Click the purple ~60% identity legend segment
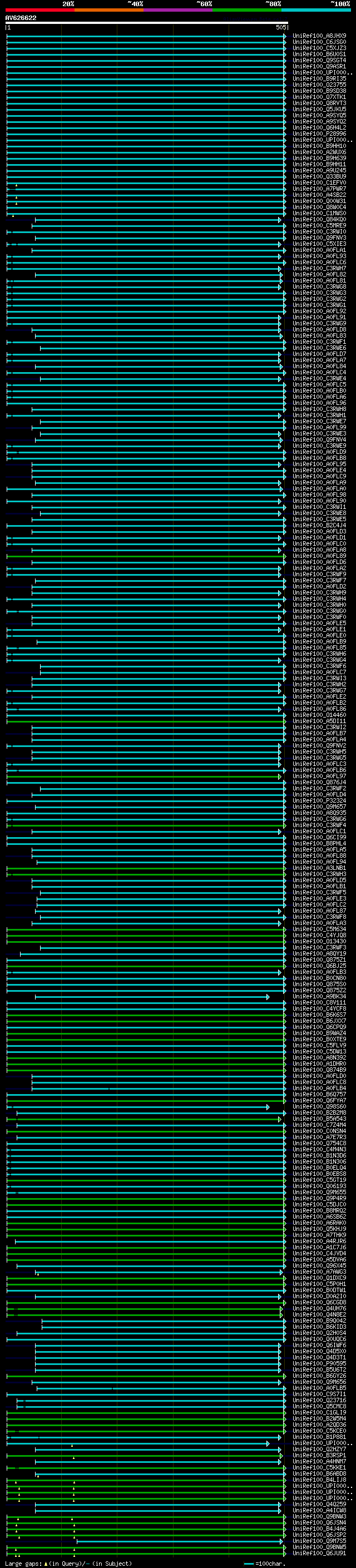356x1568 pixels. tap(179, 10)
